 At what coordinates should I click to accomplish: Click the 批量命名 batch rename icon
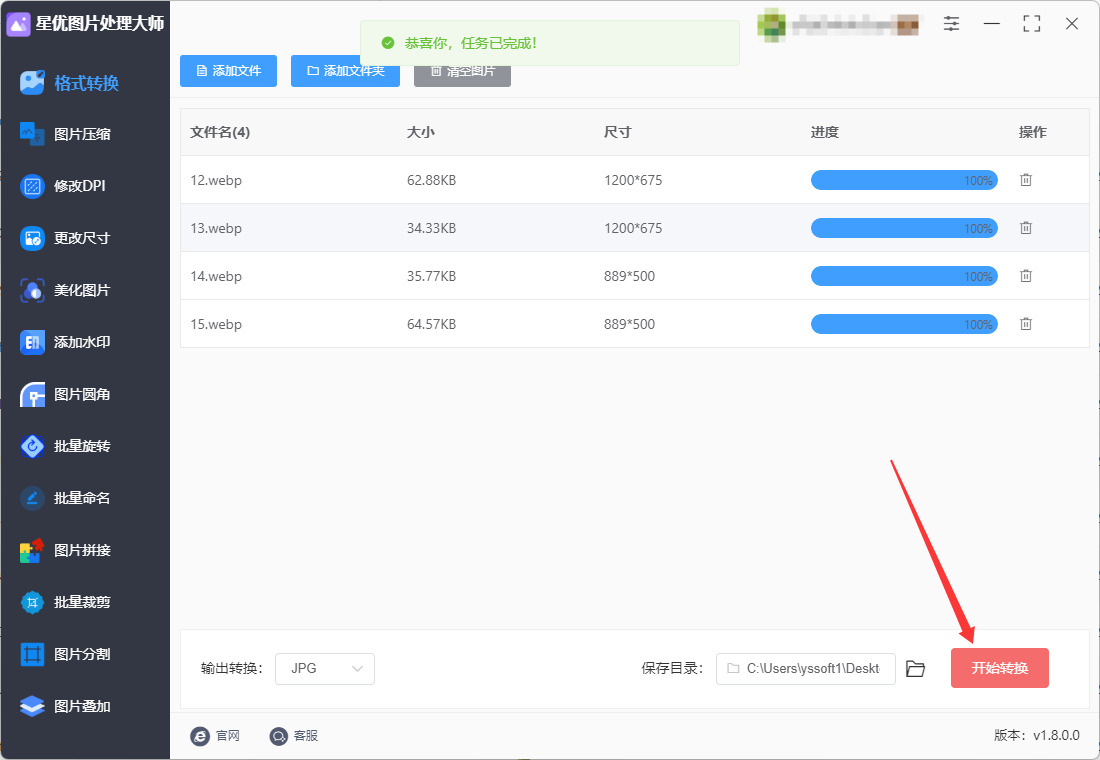[32, 498]
